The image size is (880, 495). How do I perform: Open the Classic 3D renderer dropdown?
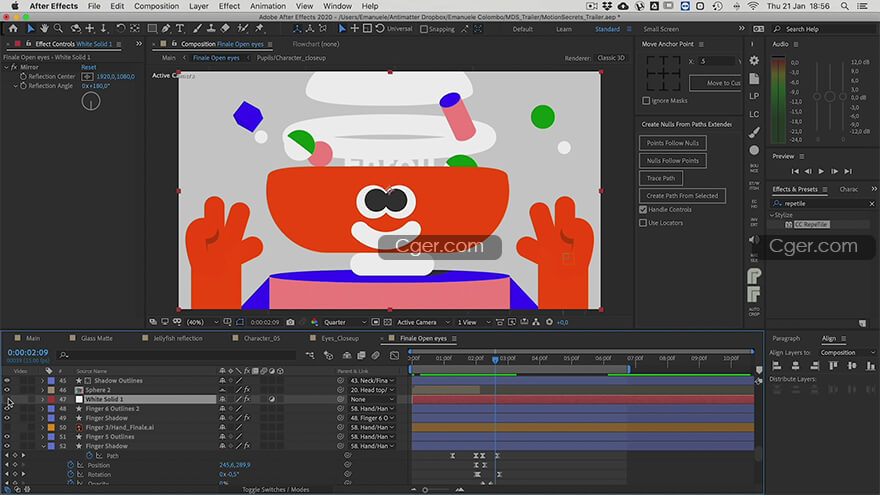(x=611, y=58)
